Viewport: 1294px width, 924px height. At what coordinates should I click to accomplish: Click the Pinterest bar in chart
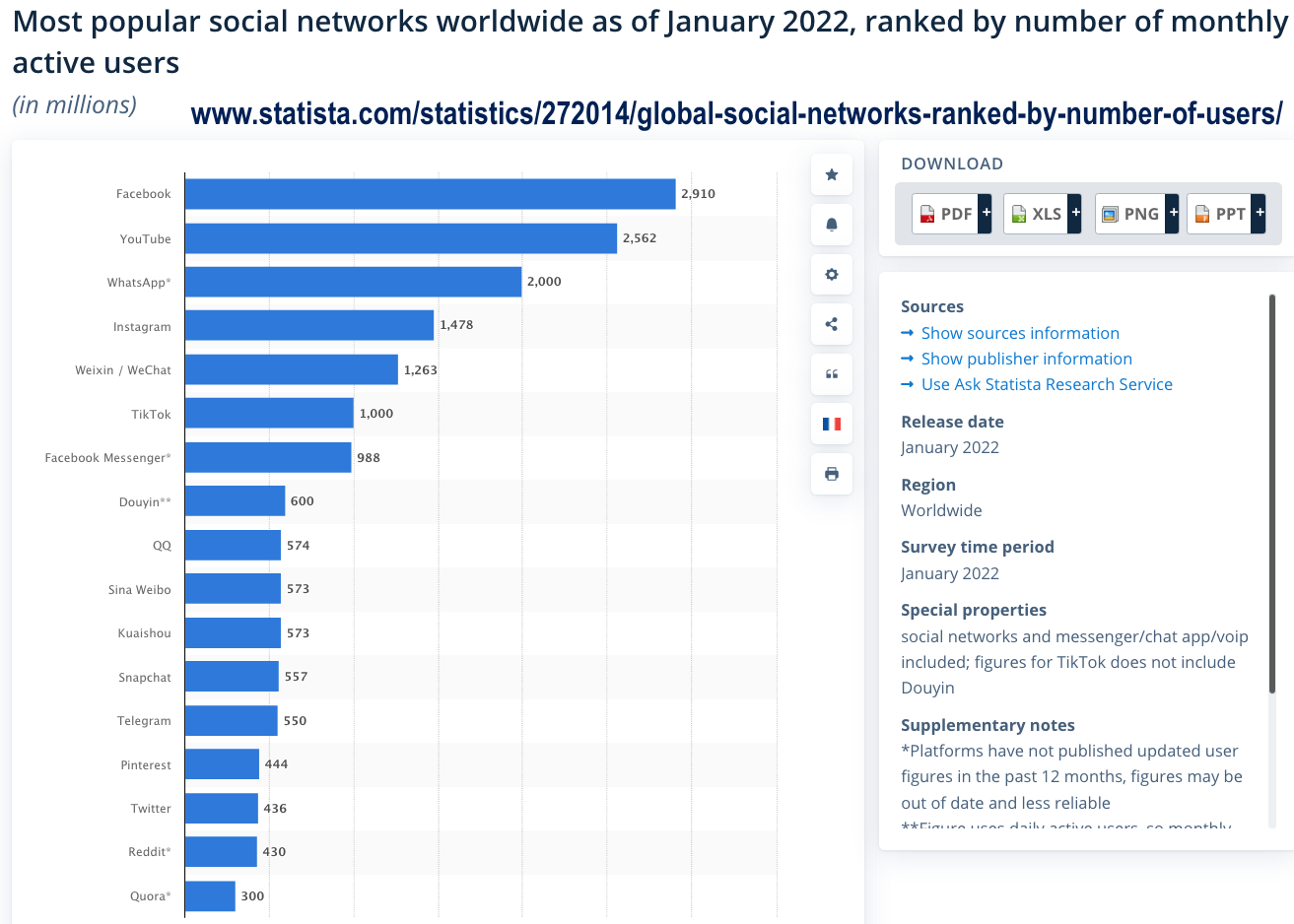click(223, 764)
